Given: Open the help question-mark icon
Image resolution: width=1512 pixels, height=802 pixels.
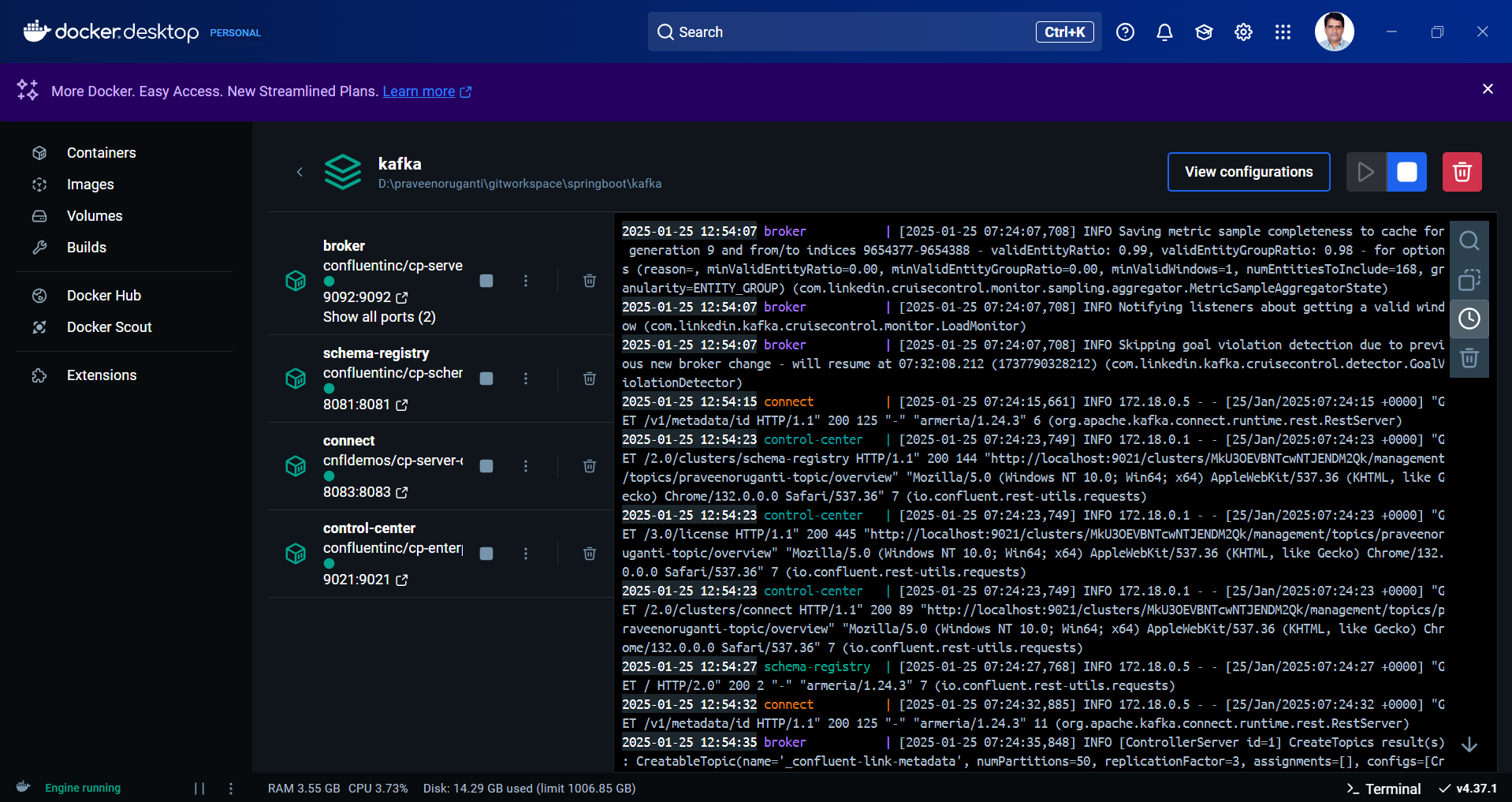Looking at the screenshot, I should (x=1125, y=32).
